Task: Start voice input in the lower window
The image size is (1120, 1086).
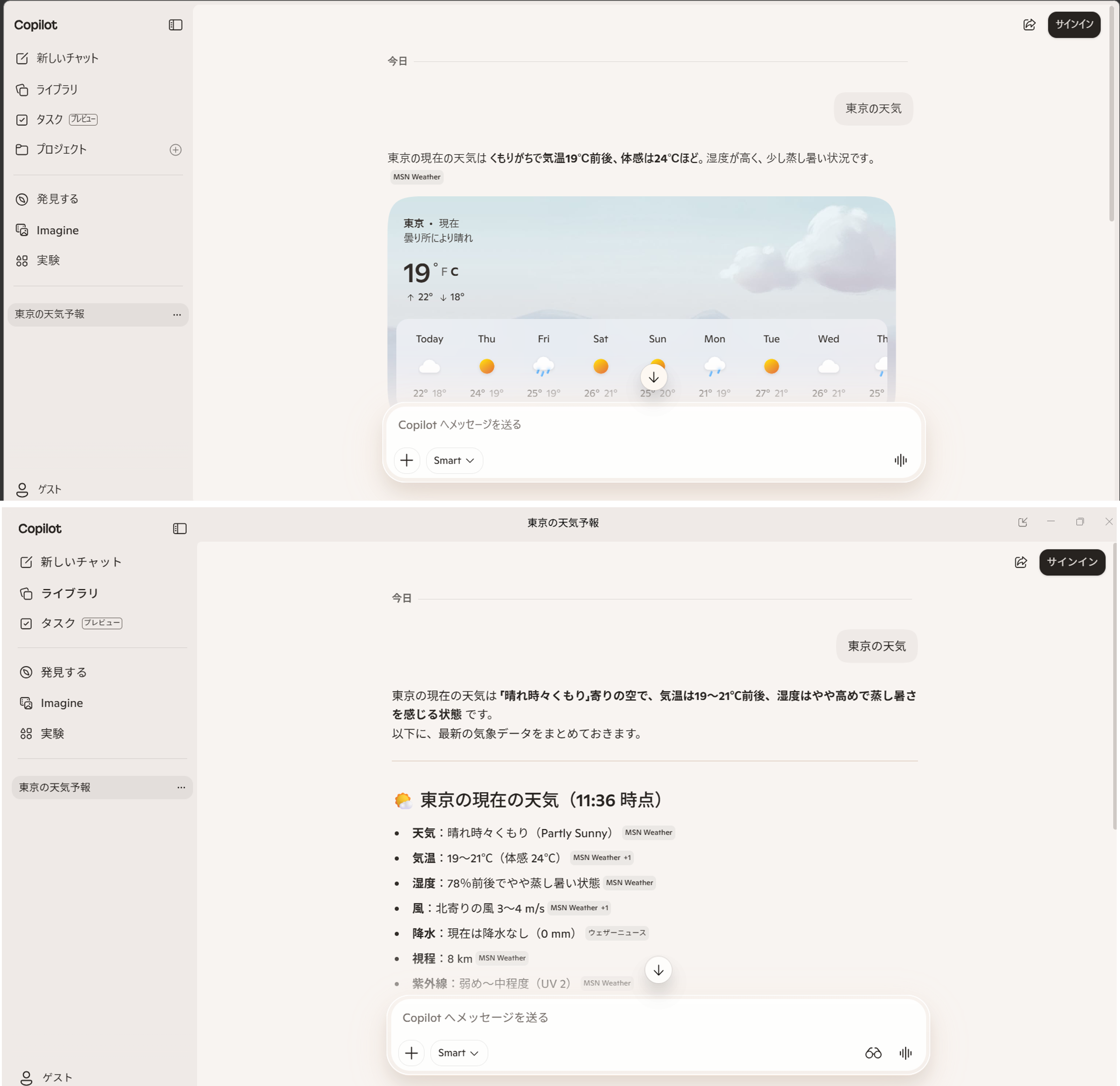Action: [905, 1053]
